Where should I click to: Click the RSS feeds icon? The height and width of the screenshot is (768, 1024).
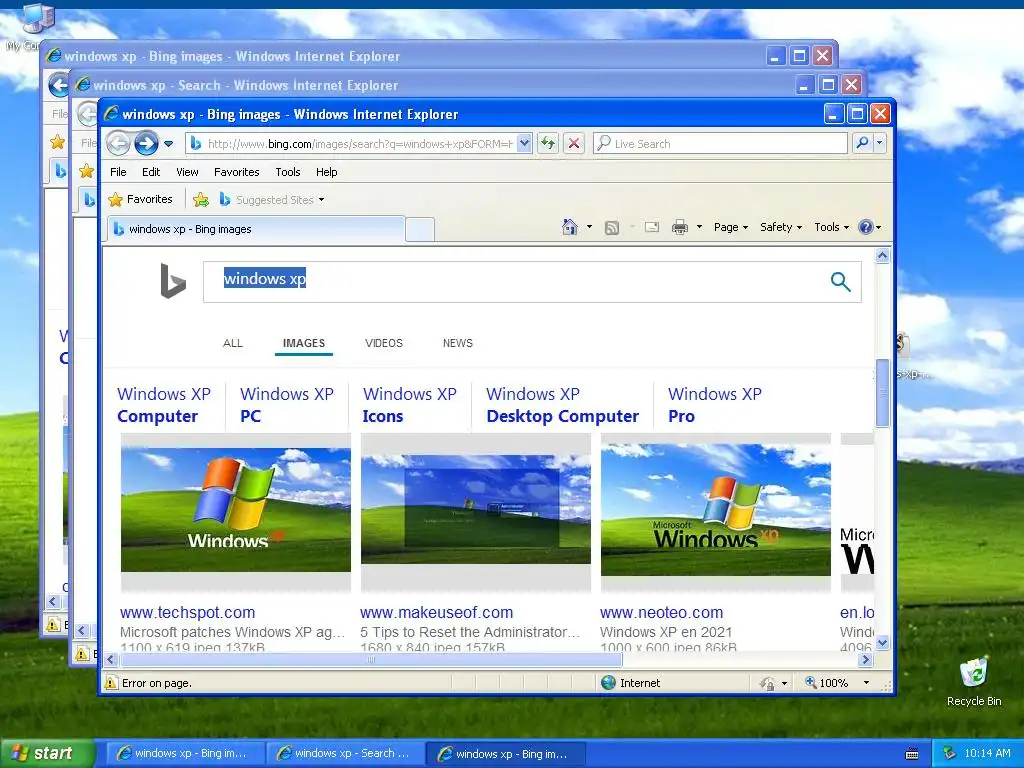click(612, 227)
